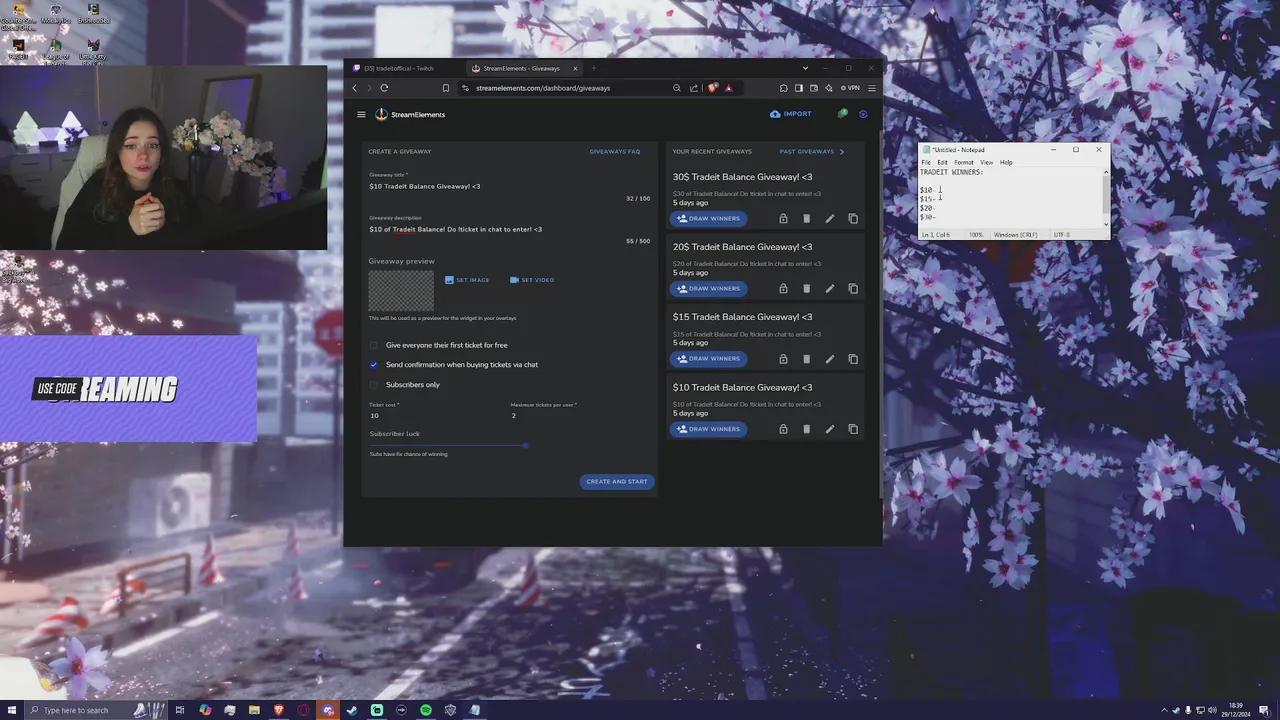1280x720 pixels.
Task: Open the Giveaways FAQ link
Action: point(614,151)
